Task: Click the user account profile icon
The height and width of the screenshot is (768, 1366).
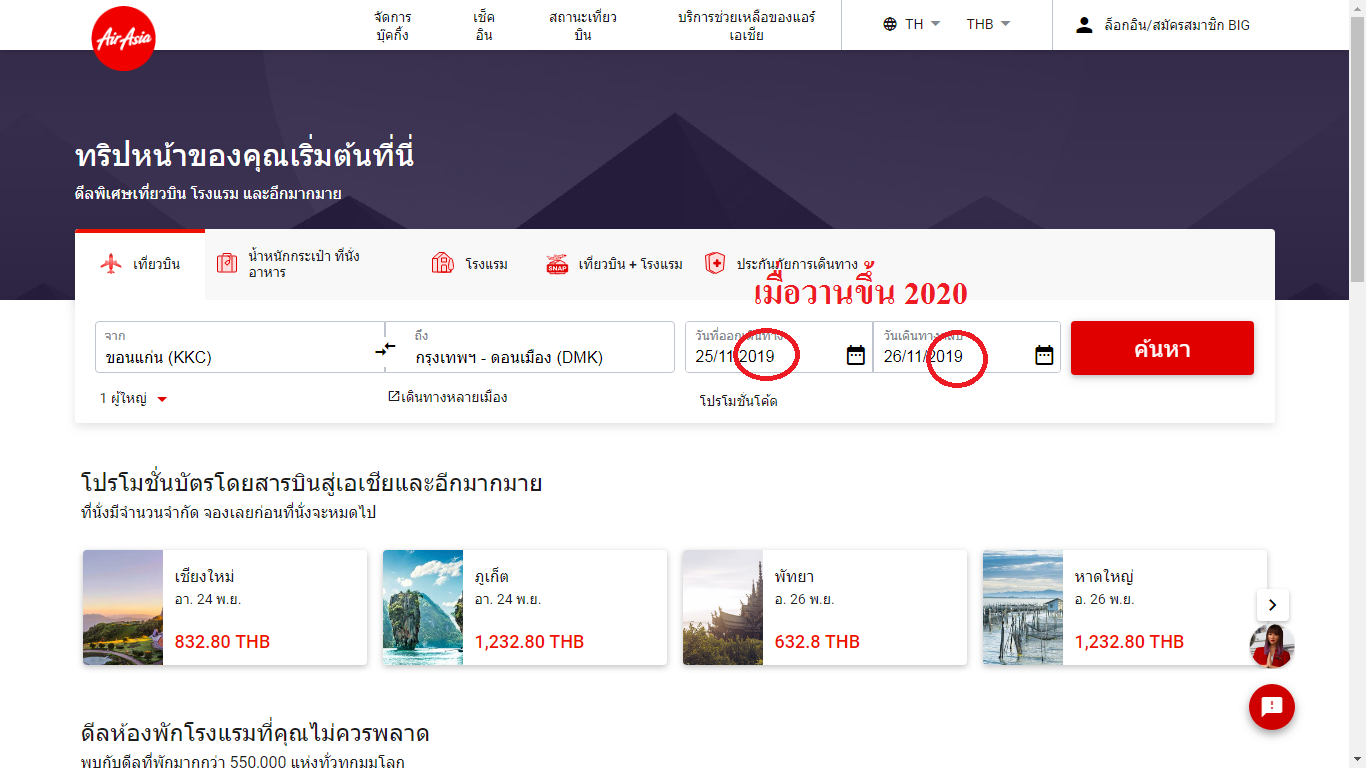Action: (1084, 25)
